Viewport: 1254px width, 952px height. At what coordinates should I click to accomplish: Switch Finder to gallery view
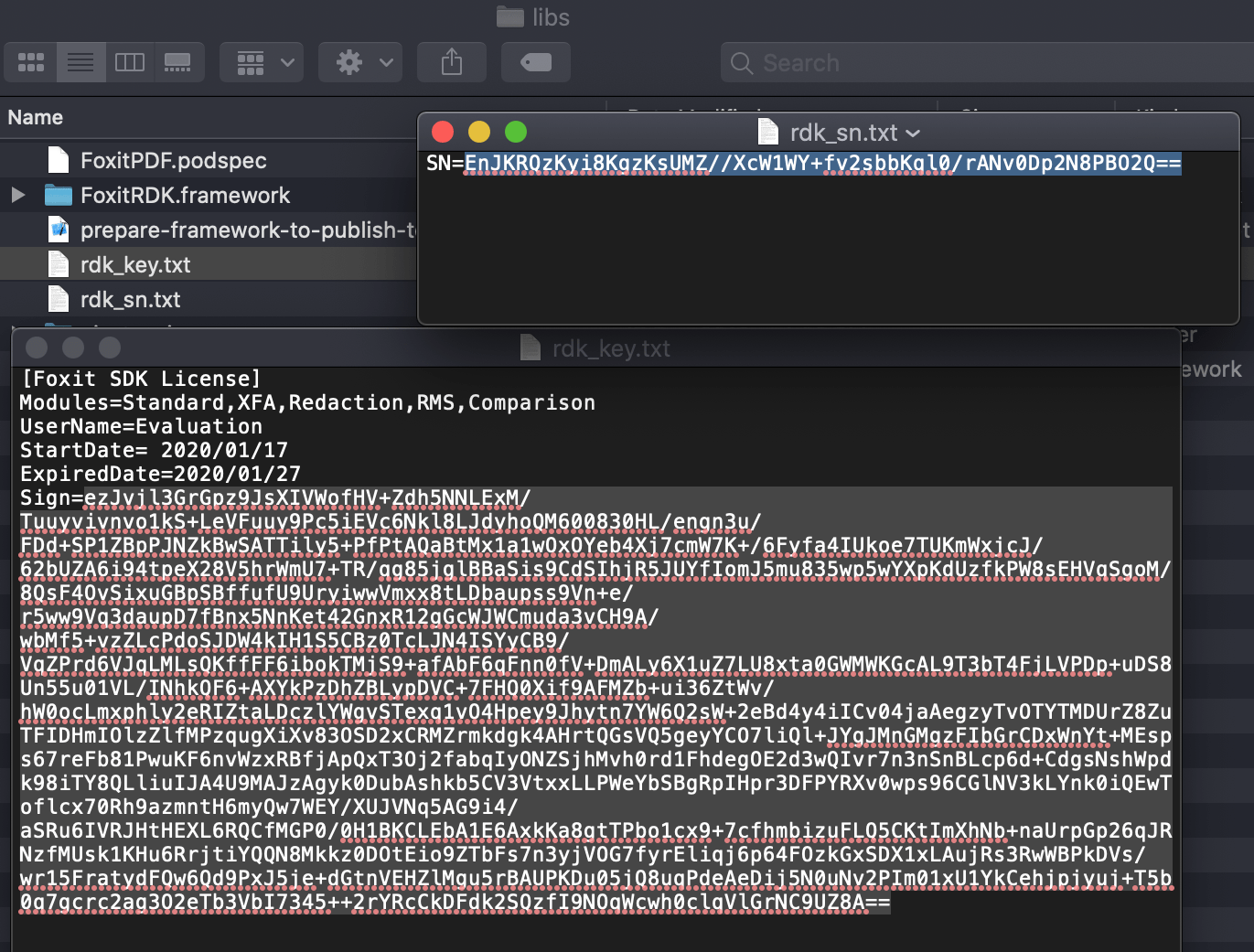[178, 62]
